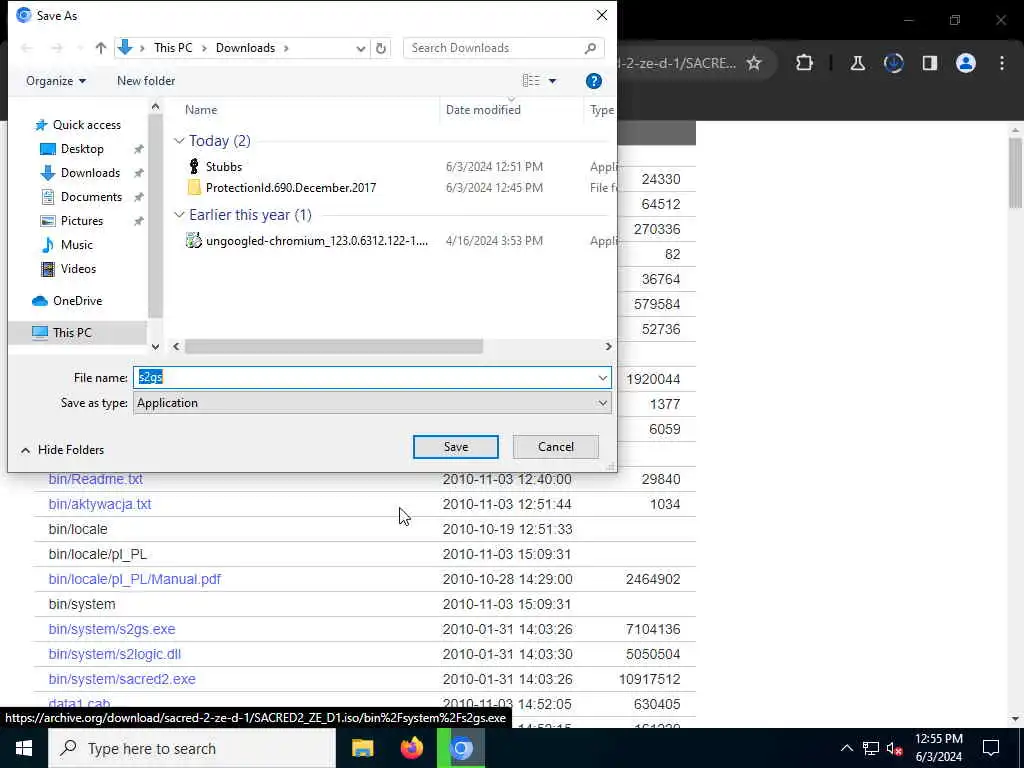
Task: Open Chrome Labs flask icon
Action: pos(857,63)
